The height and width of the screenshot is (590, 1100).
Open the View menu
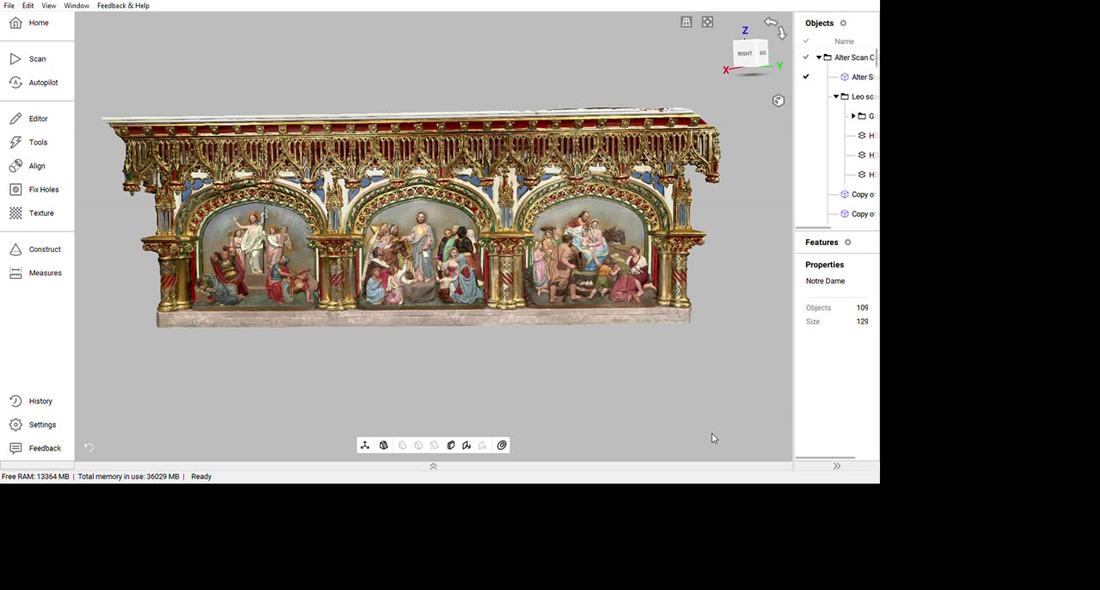[x=48, y=6]
